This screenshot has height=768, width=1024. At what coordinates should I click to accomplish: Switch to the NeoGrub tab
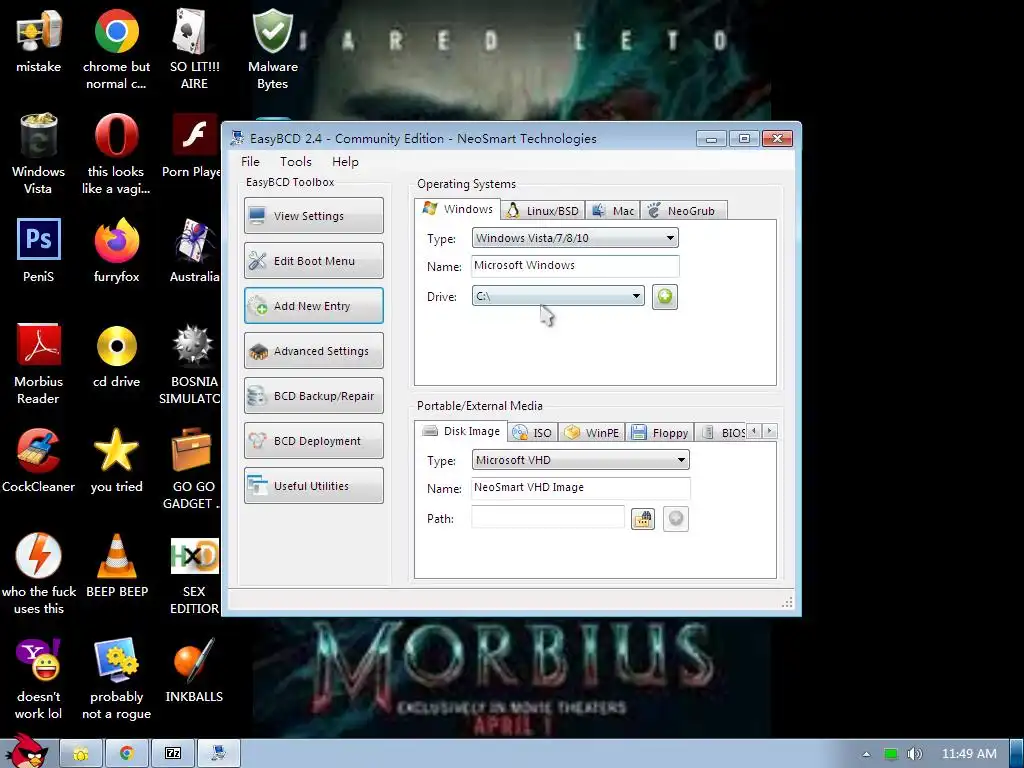coord(683,210)
